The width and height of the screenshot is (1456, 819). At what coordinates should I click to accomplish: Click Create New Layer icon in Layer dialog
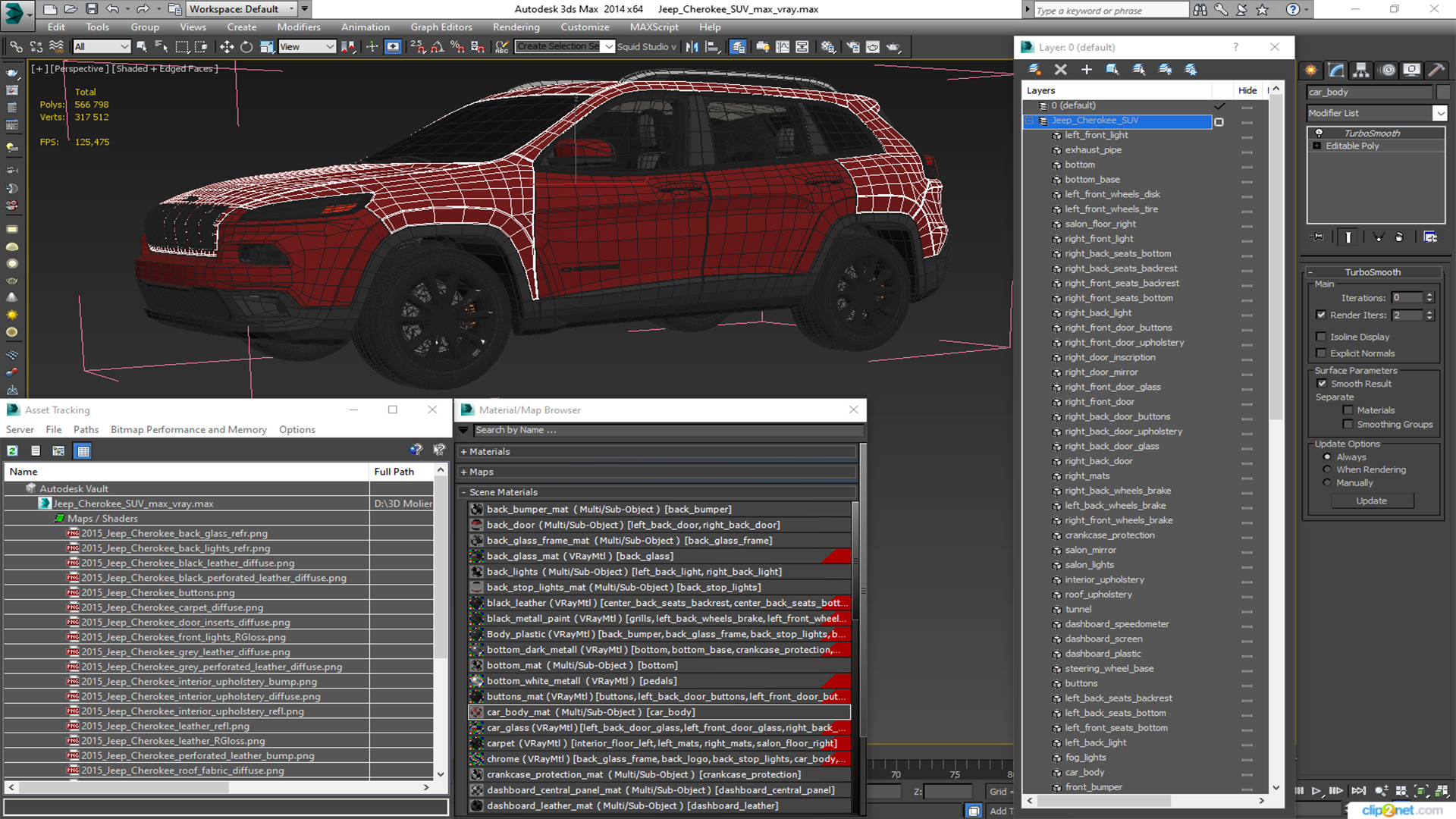coord(1035,70)
